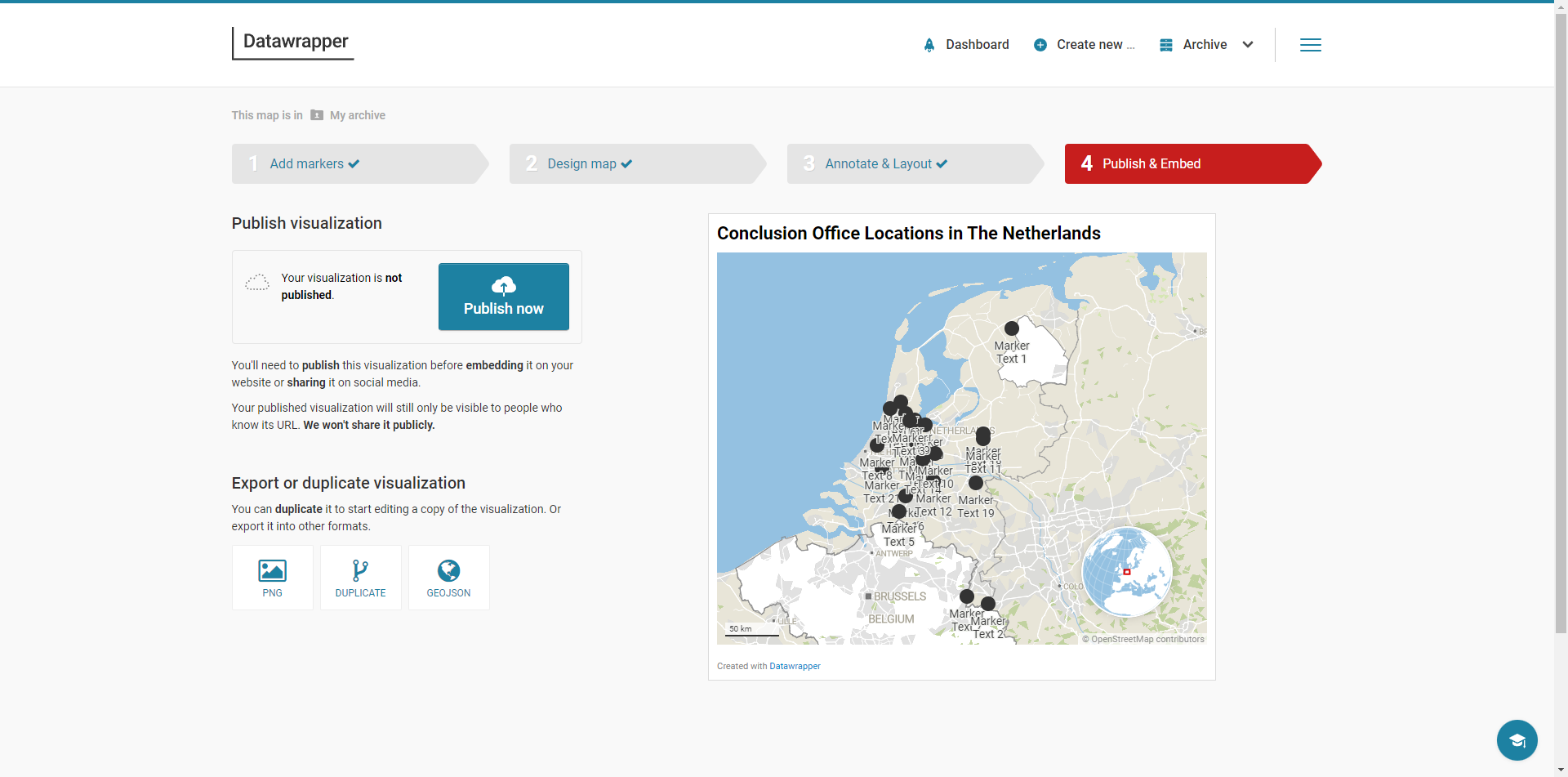Expand the Archive dropdown chevron
The height and width of the screenshot is (777, 1568).
coord(1248,45)
